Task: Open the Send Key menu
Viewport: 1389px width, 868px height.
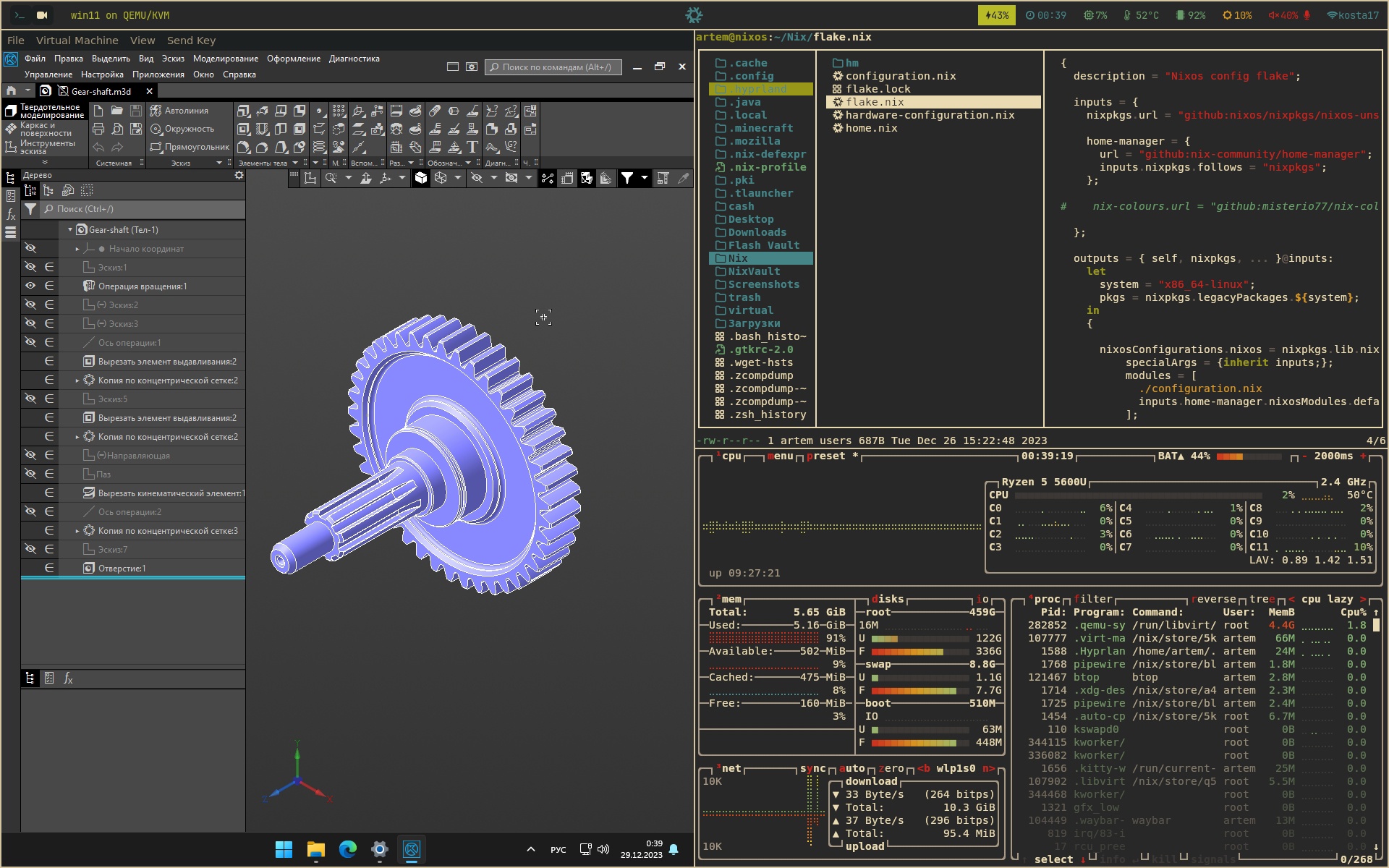Action: 192,41
